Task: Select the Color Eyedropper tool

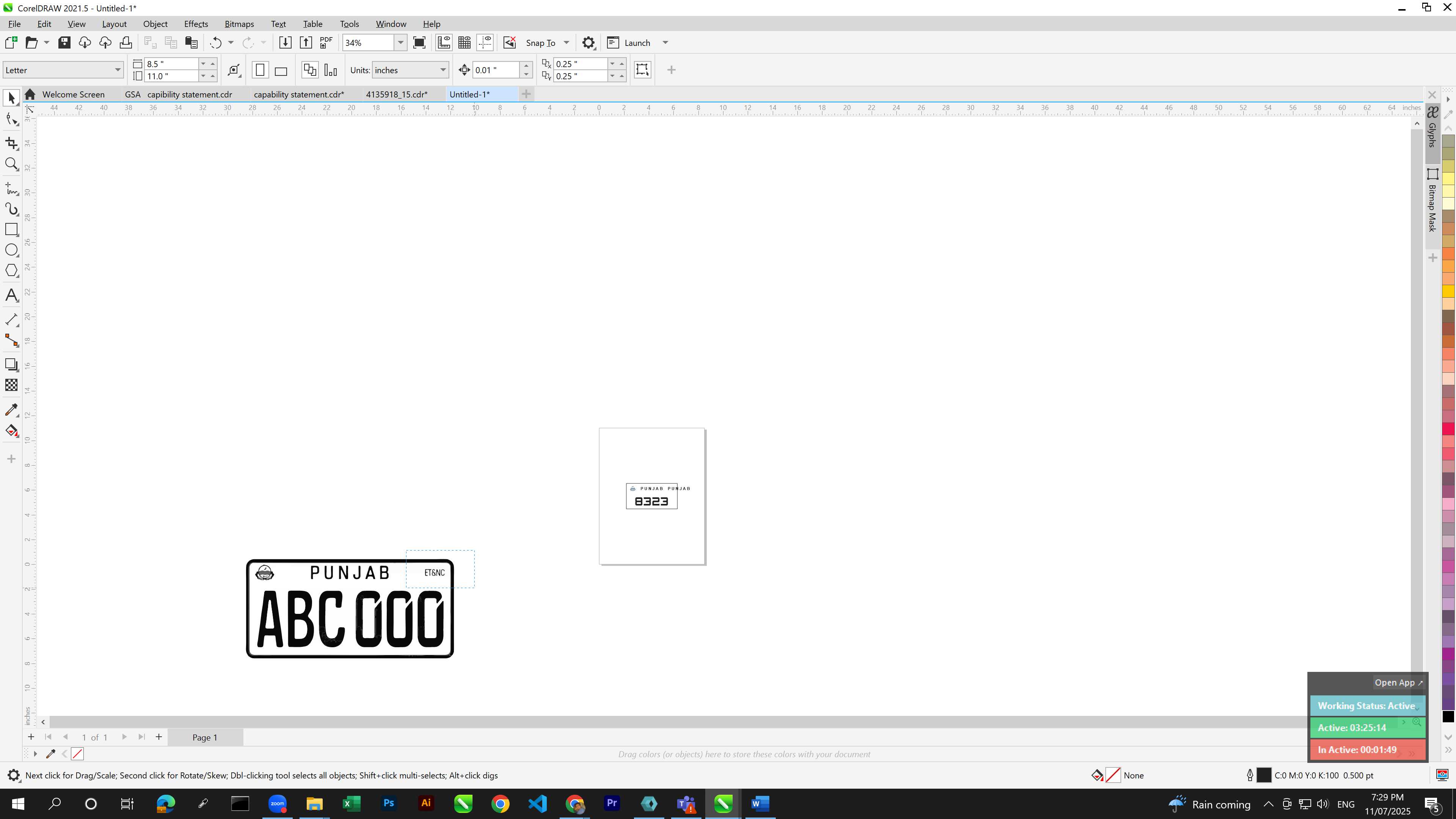Action: coord(11,410)
